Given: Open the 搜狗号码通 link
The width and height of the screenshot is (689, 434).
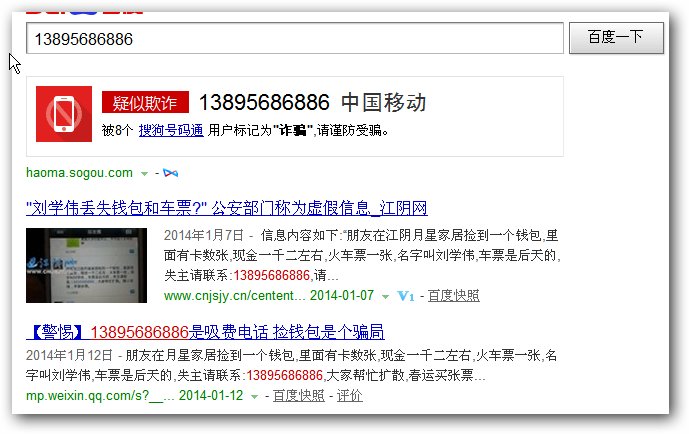Looking at the screenshot, I should (x=171, y=130).
